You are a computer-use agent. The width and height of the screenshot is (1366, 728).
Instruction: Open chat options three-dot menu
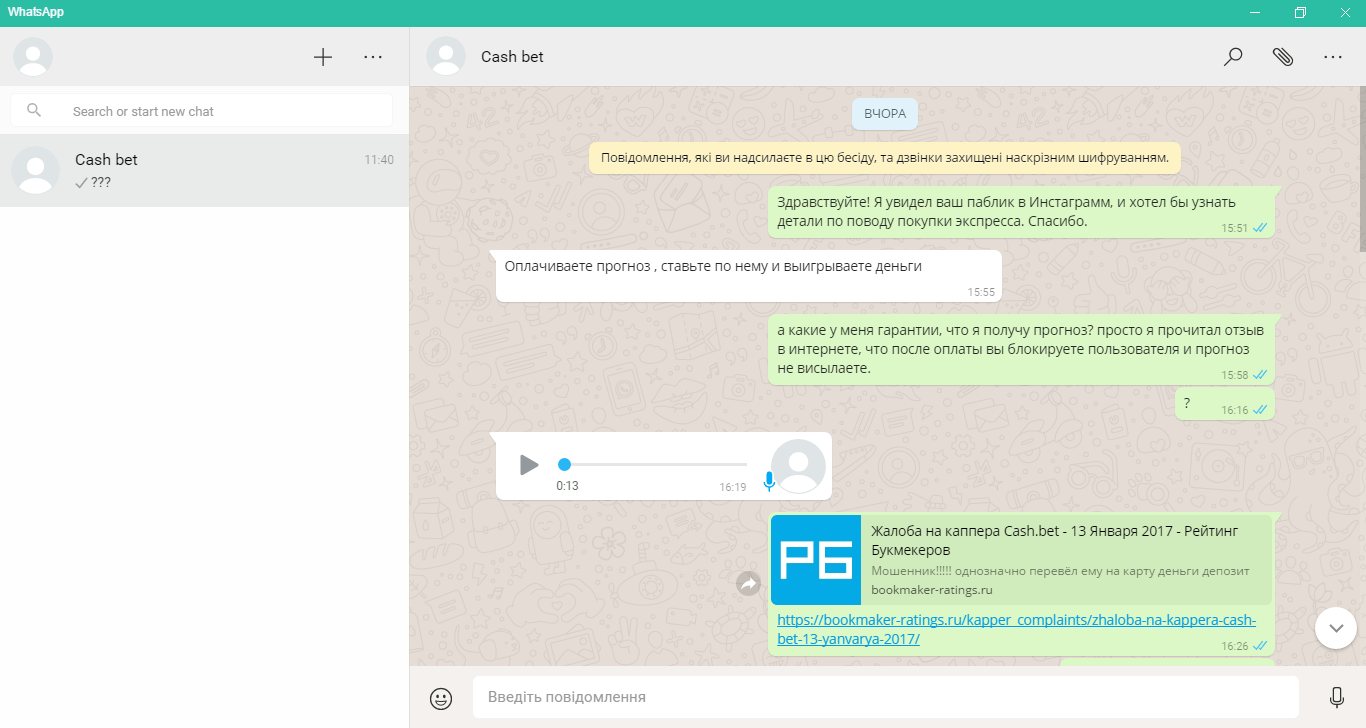click(x=1332, y=57)
